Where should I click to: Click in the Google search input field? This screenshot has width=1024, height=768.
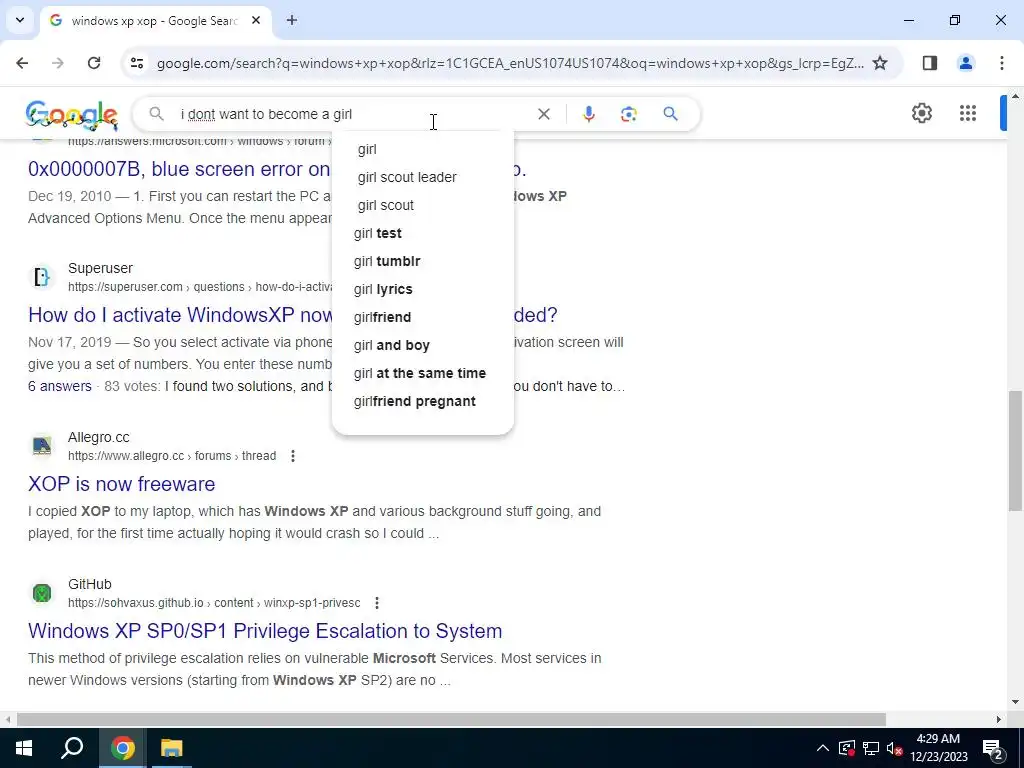353,114
